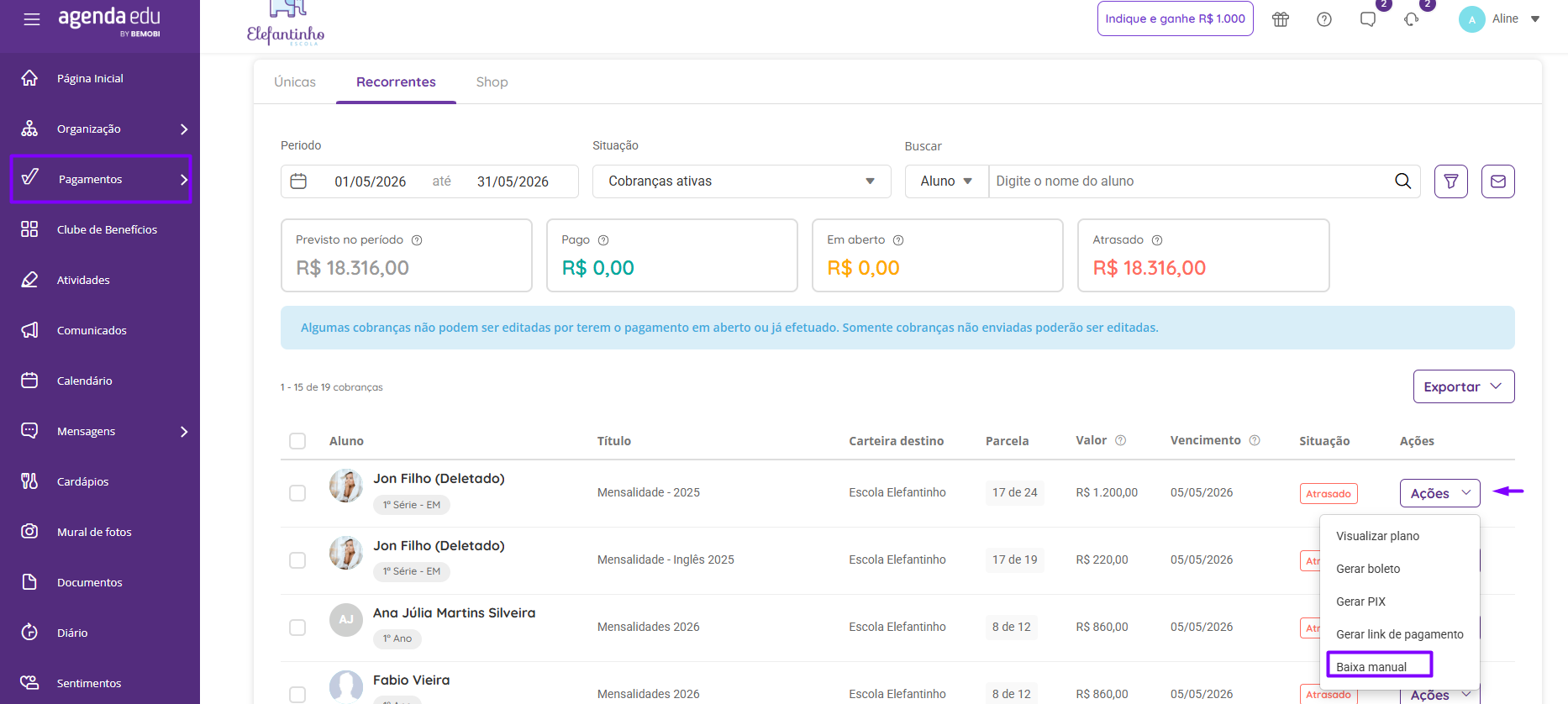Open the Aline account menu arrow
1568x704 pixels.
click(x=1535, y=19)
